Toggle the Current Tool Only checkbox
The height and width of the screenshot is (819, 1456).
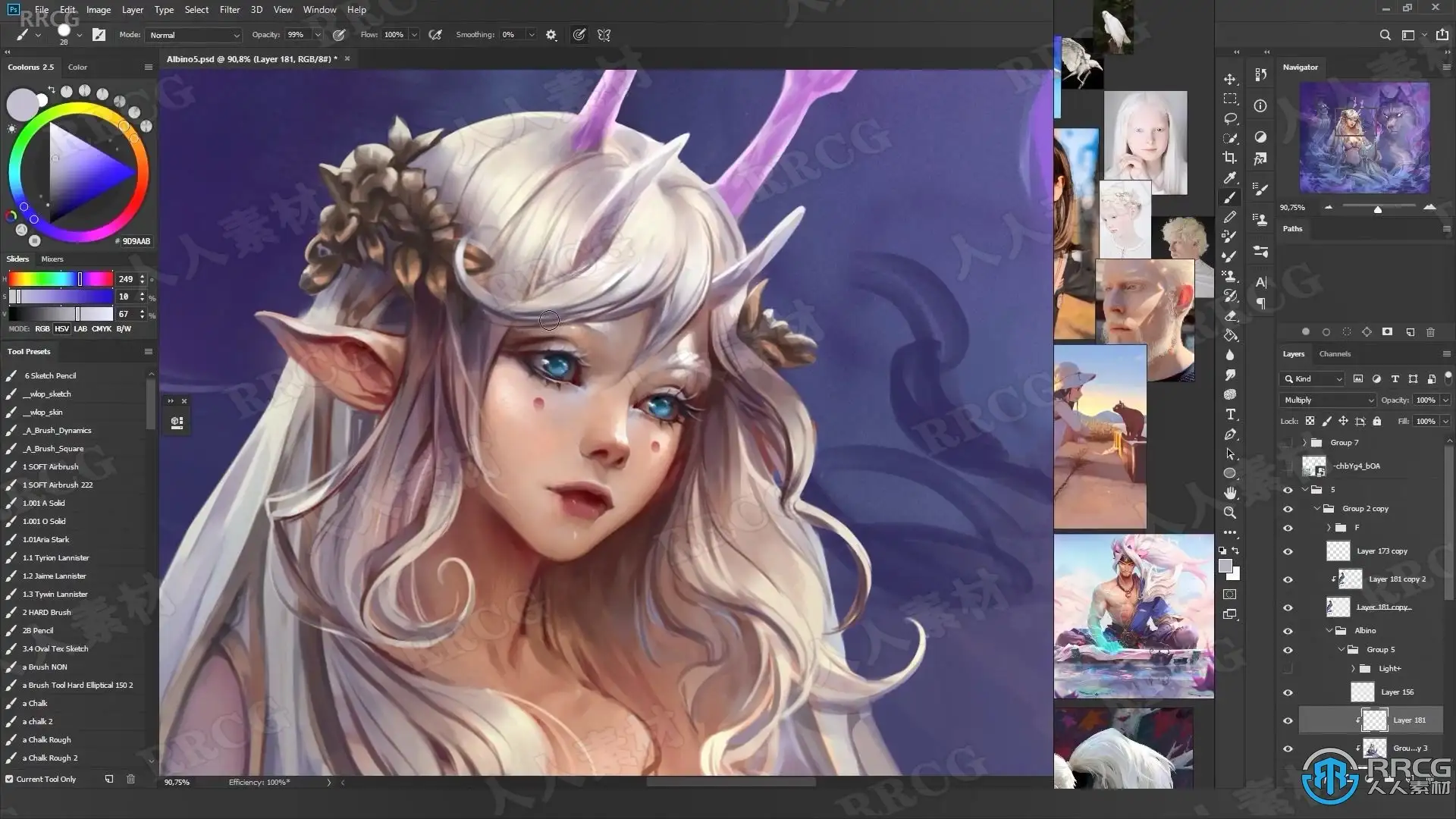coord(9,779)
